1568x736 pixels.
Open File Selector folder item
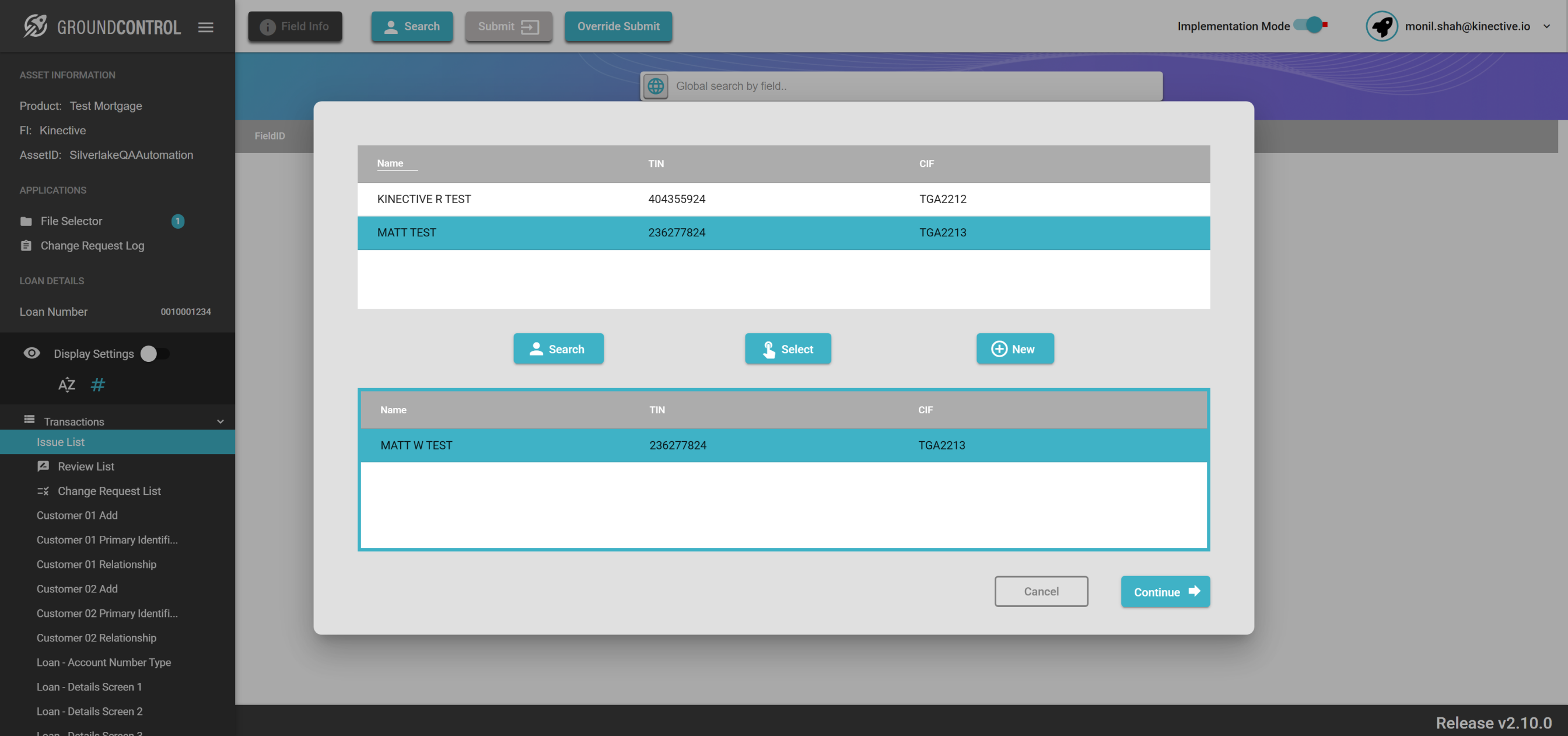tap(71, 221)
